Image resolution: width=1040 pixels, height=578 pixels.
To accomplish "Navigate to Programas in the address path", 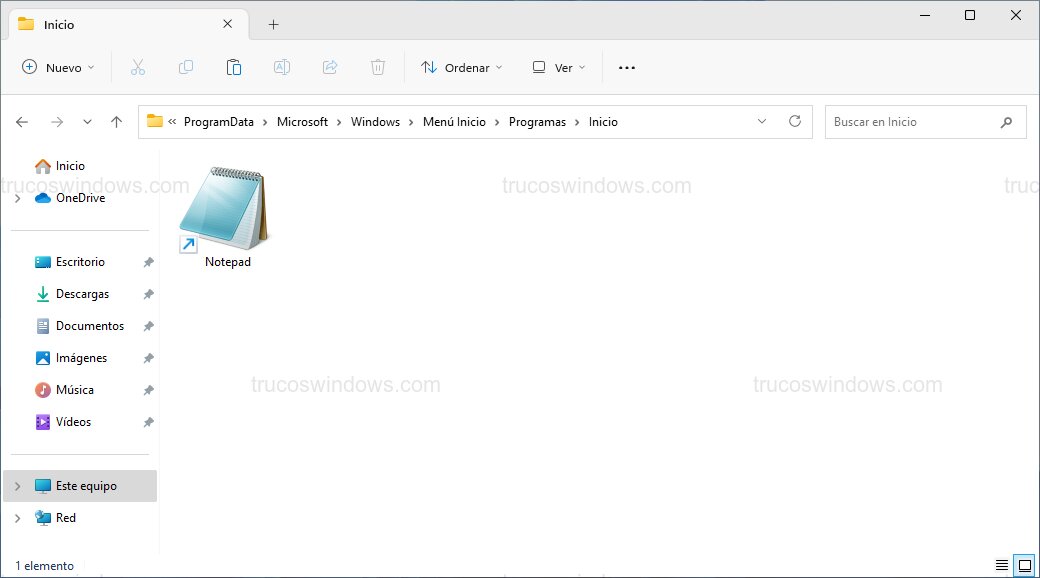I will (x=537, y=122).
